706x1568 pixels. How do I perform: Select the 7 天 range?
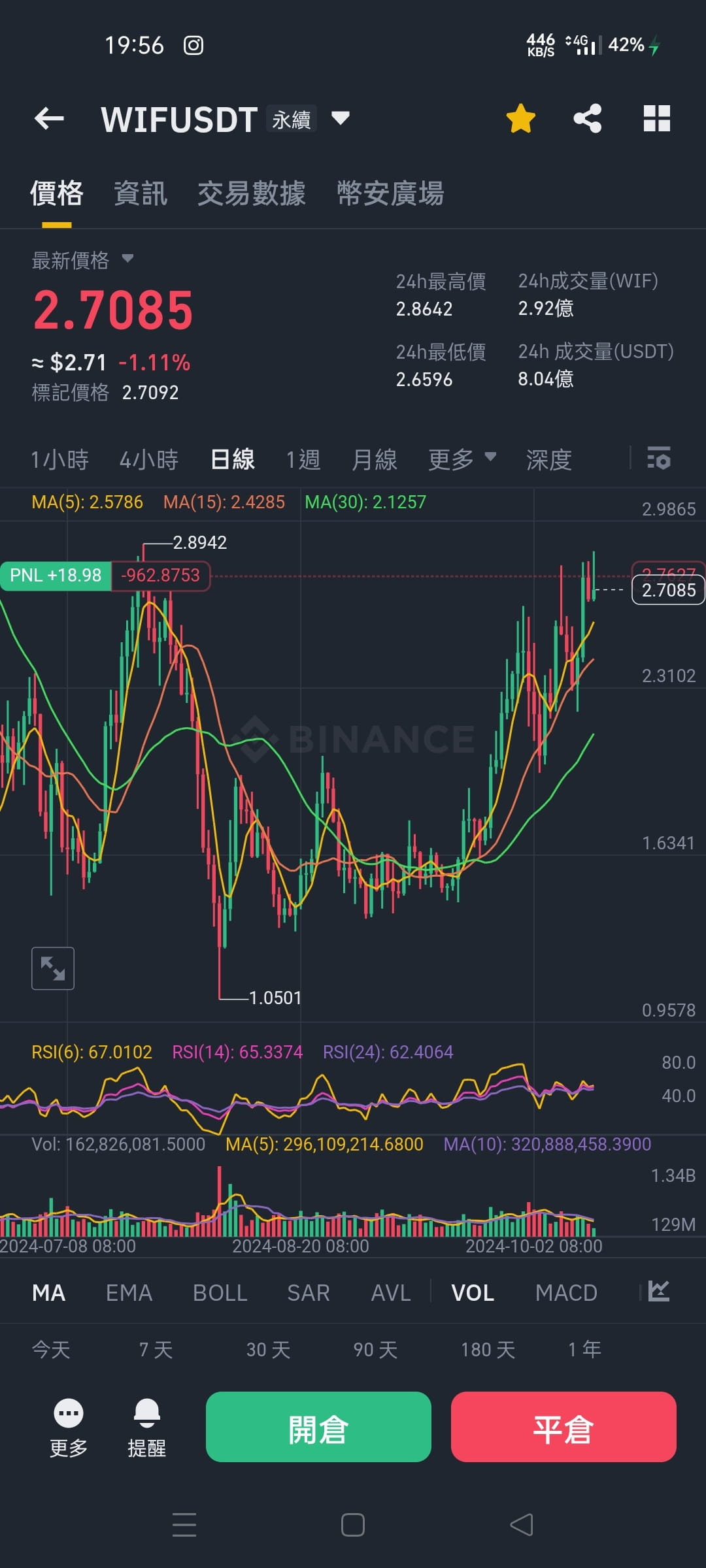pyautogui.click(x=156, y=1350)
